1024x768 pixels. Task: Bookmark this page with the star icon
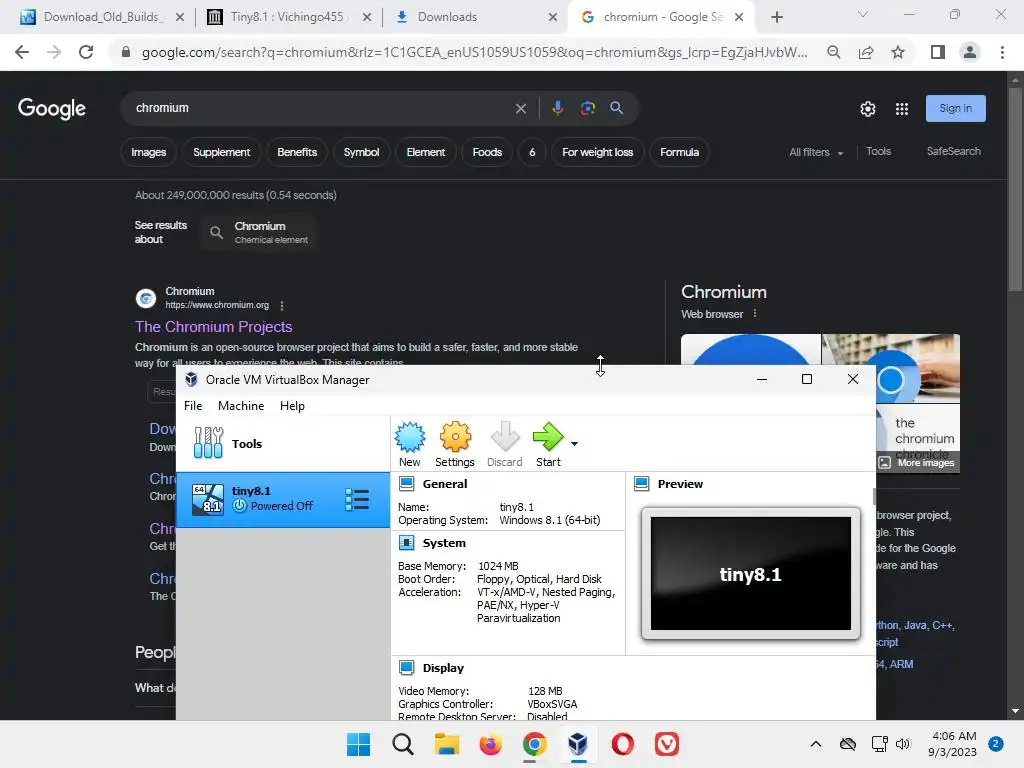pyautogui.click(x=898, y=52)
